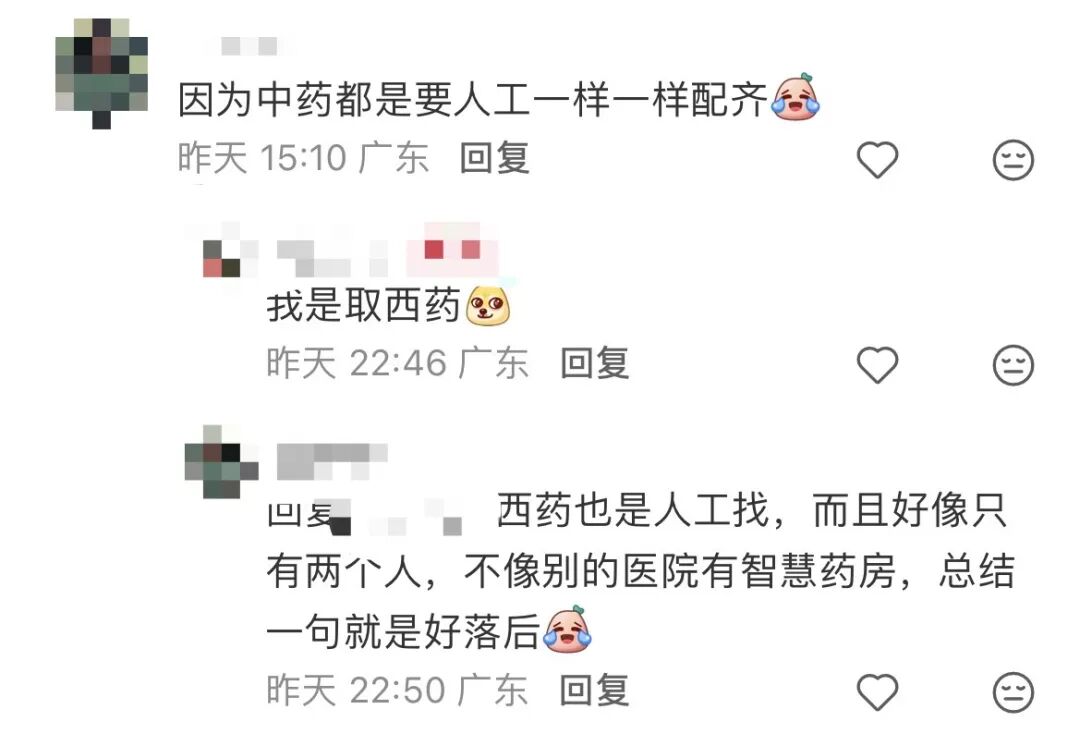Open avatar of the 22:50 replier
Viewport: 1080px width, 734px height.
click(221, 461)
